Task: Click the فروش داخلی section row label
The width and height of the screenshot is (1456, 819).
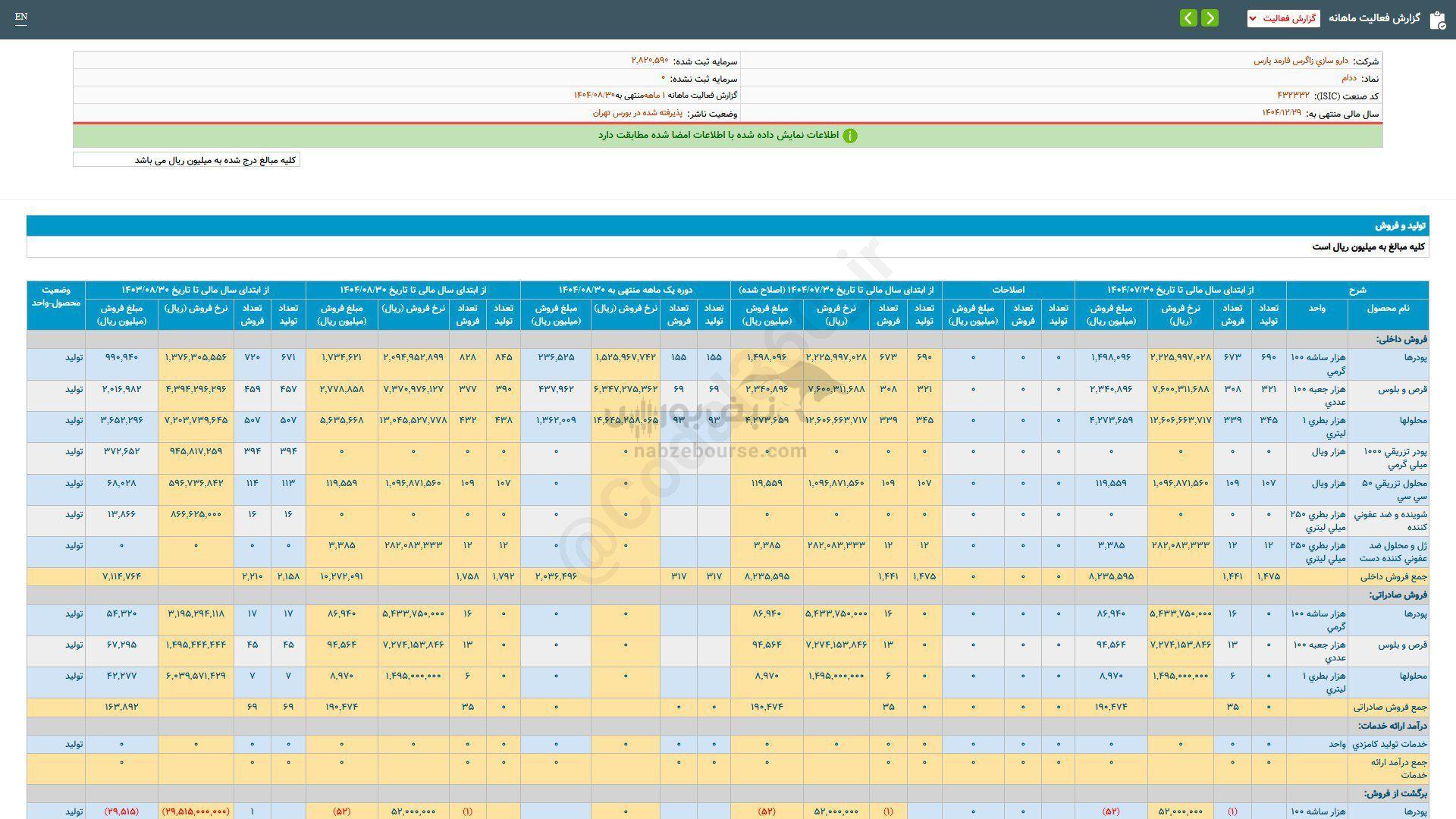Action: tap(1401, 339)
